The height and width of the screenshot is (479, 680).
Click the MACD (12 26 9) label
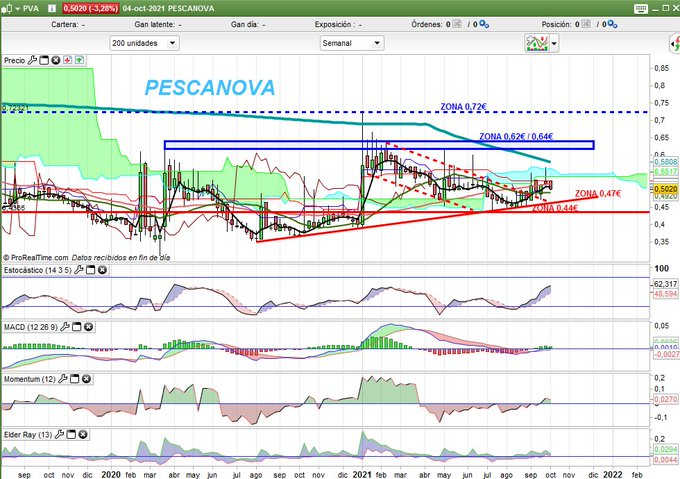coord(31,327)
